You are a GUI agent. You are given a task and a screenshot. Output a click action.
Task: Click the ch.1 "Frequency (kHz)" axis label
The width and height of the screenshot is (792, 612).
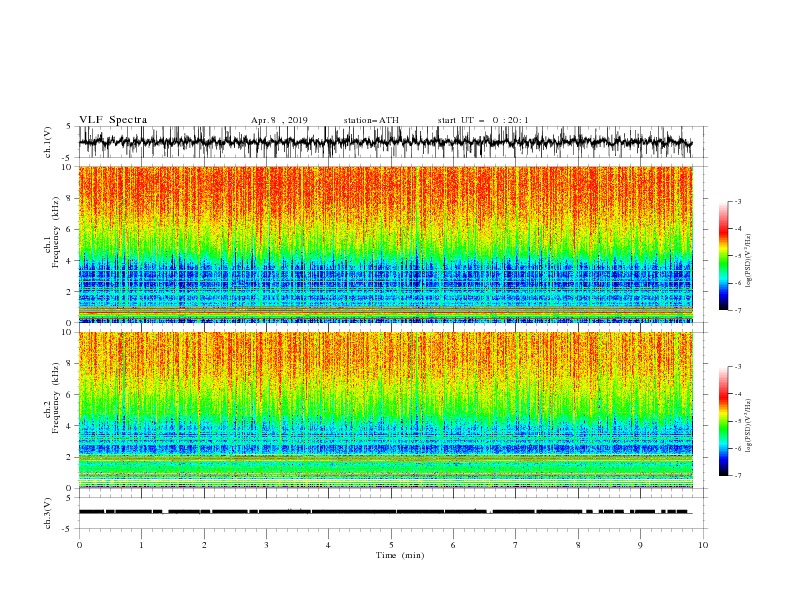click(x=56, y=231)
